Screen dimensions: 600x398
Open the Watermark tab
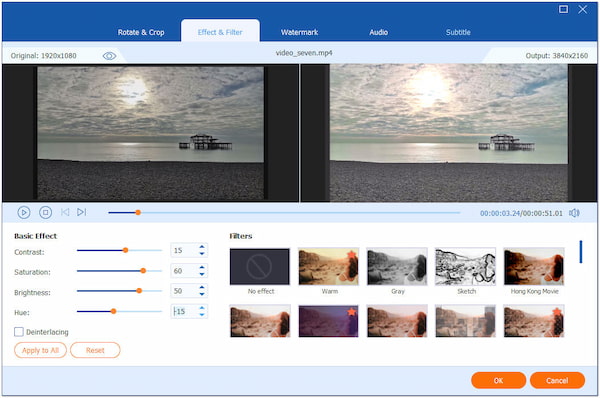tap(299, 33)
